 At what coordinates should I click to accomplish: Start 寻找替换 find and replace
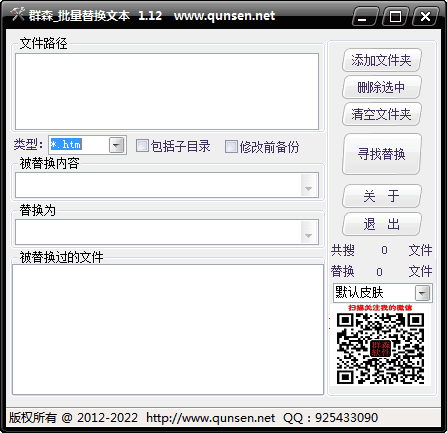pos(382,154)
